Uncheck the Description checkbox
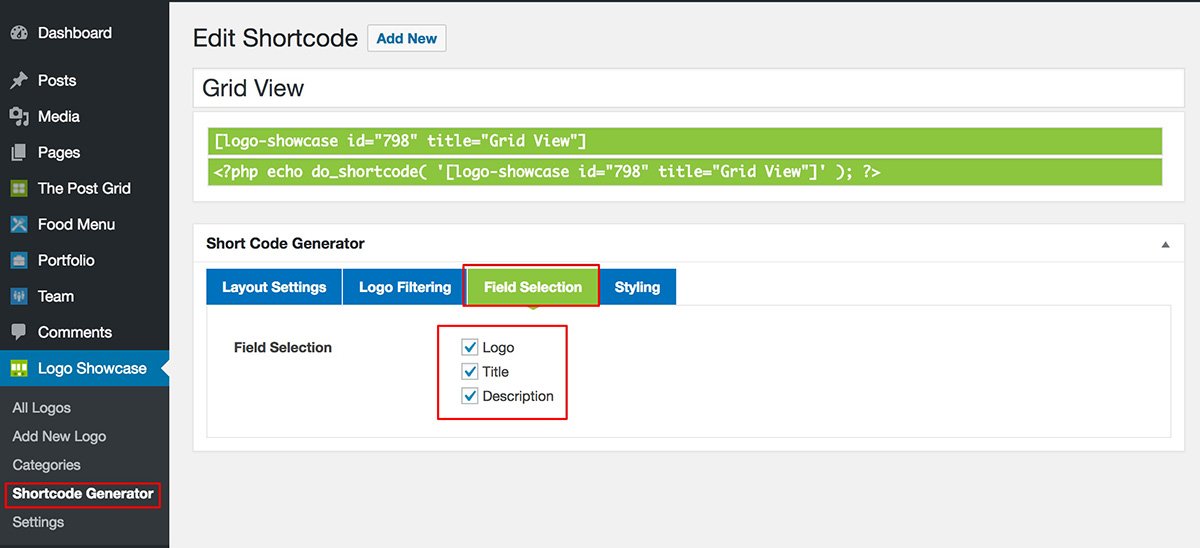1200x548 pixels. [470, 396]
